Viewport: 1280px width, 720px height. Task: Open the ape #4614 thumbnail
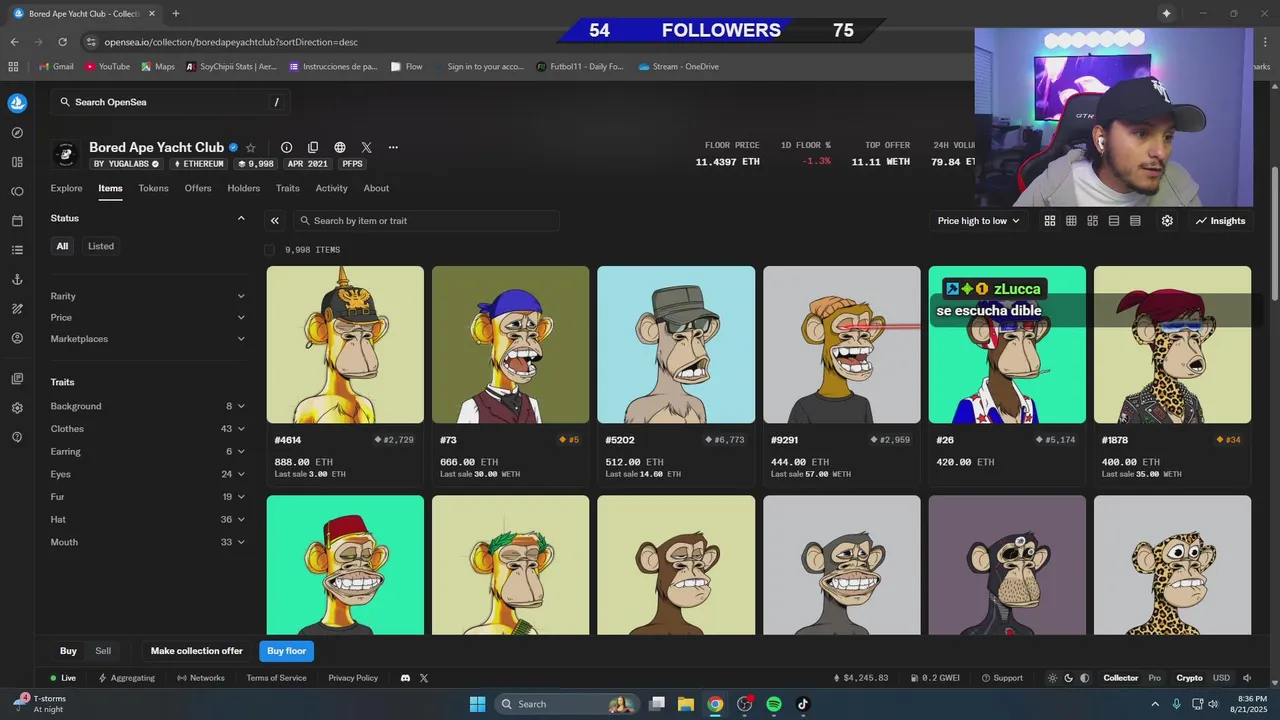tap(345, 345)
